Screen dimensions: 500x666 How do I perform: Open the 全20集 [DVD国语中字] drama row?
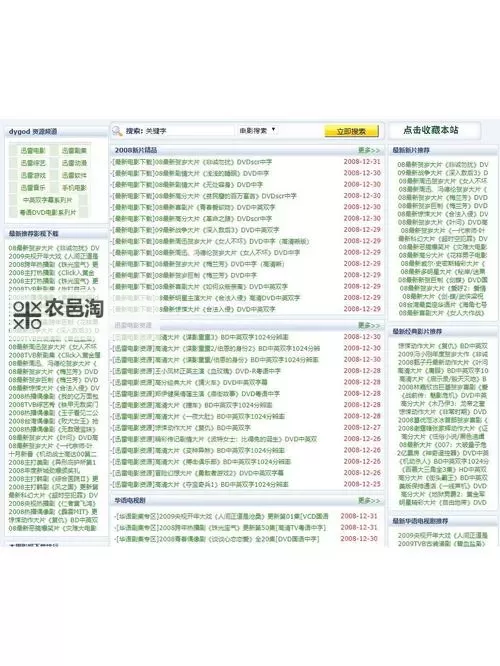pyautogui.click(x=217, y=539)
